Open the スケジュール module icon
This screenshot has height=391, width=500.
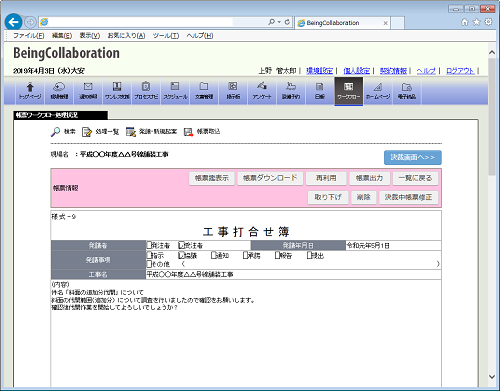tap(175, 91)
